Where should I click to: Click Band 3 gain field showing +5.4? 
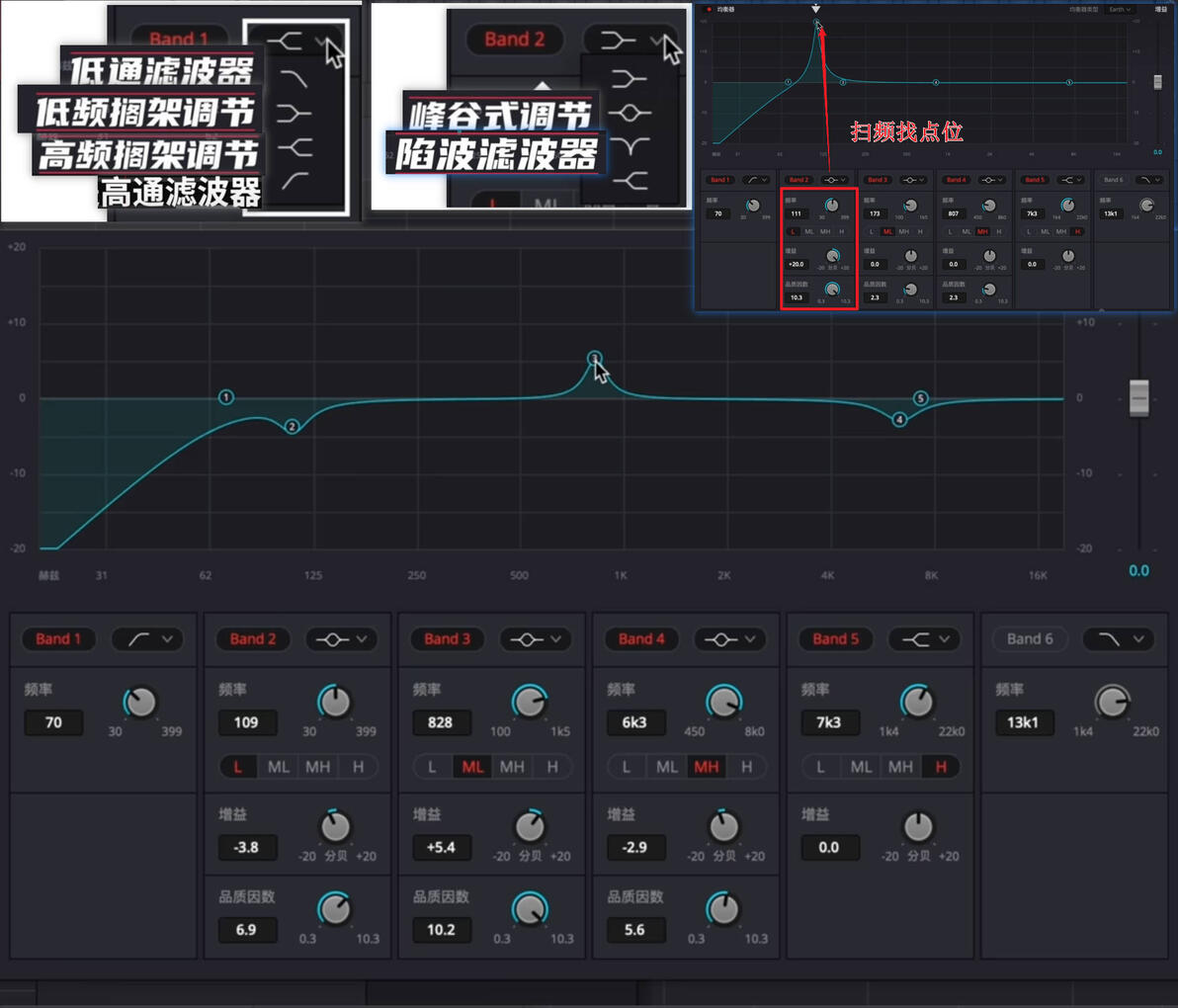[442, 847]
